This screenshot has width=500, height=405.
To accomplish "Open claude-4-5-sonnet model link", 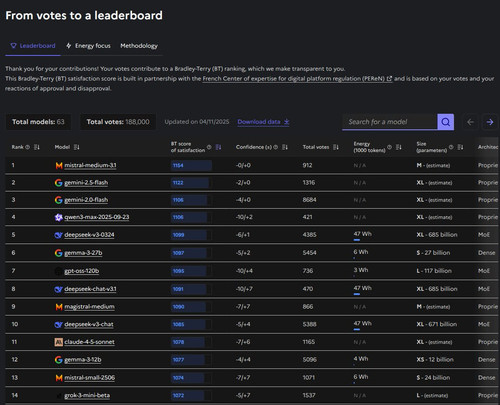I will coord(89,342).
